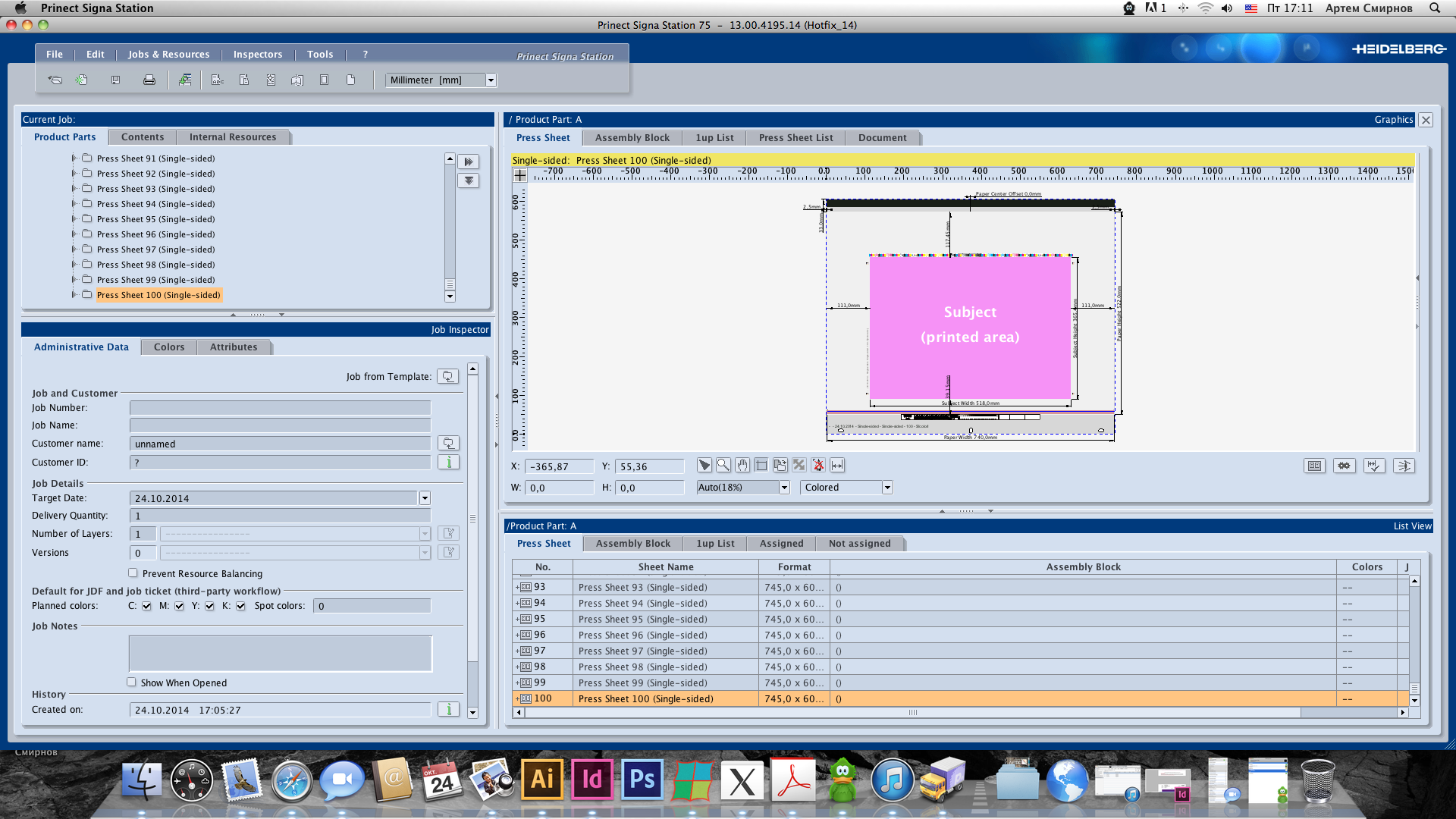The image size is (1456, 819).
Task: Click the new job toolbar icon with green star
Action: [82, 80]
